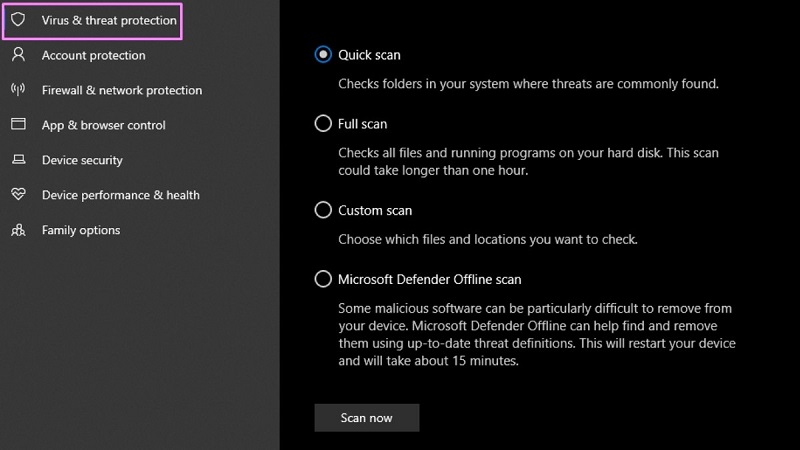Navigate to the Device security text label
Viewport: 800px width, 450px height.
click(82, 160)
